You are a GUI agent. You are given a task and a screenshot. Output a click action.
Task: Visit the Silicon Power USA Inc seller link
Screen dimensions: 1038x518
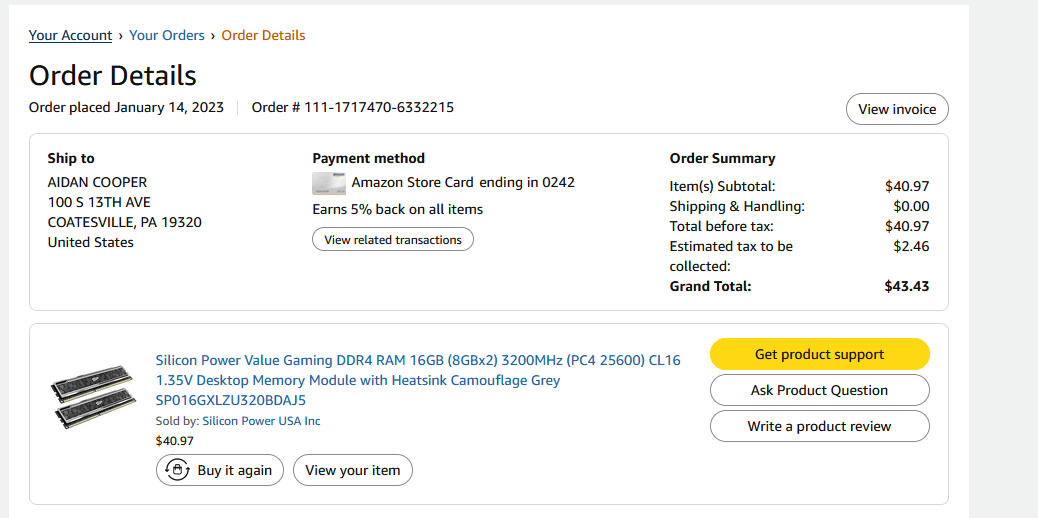point(261,421)
